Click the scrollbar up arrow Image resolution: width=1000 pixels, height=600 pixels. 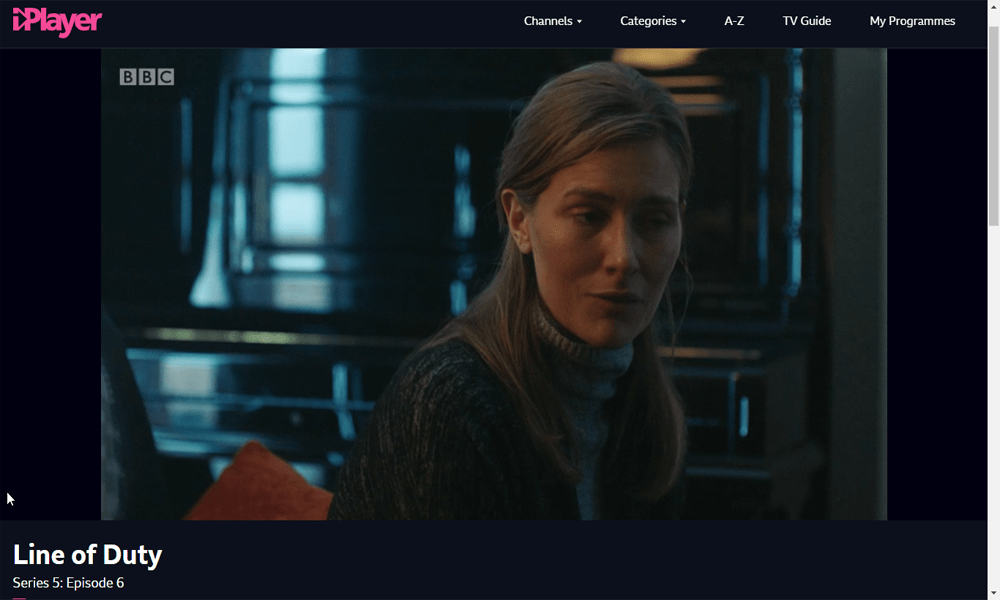pyautogui.click(x=994, y=6)
